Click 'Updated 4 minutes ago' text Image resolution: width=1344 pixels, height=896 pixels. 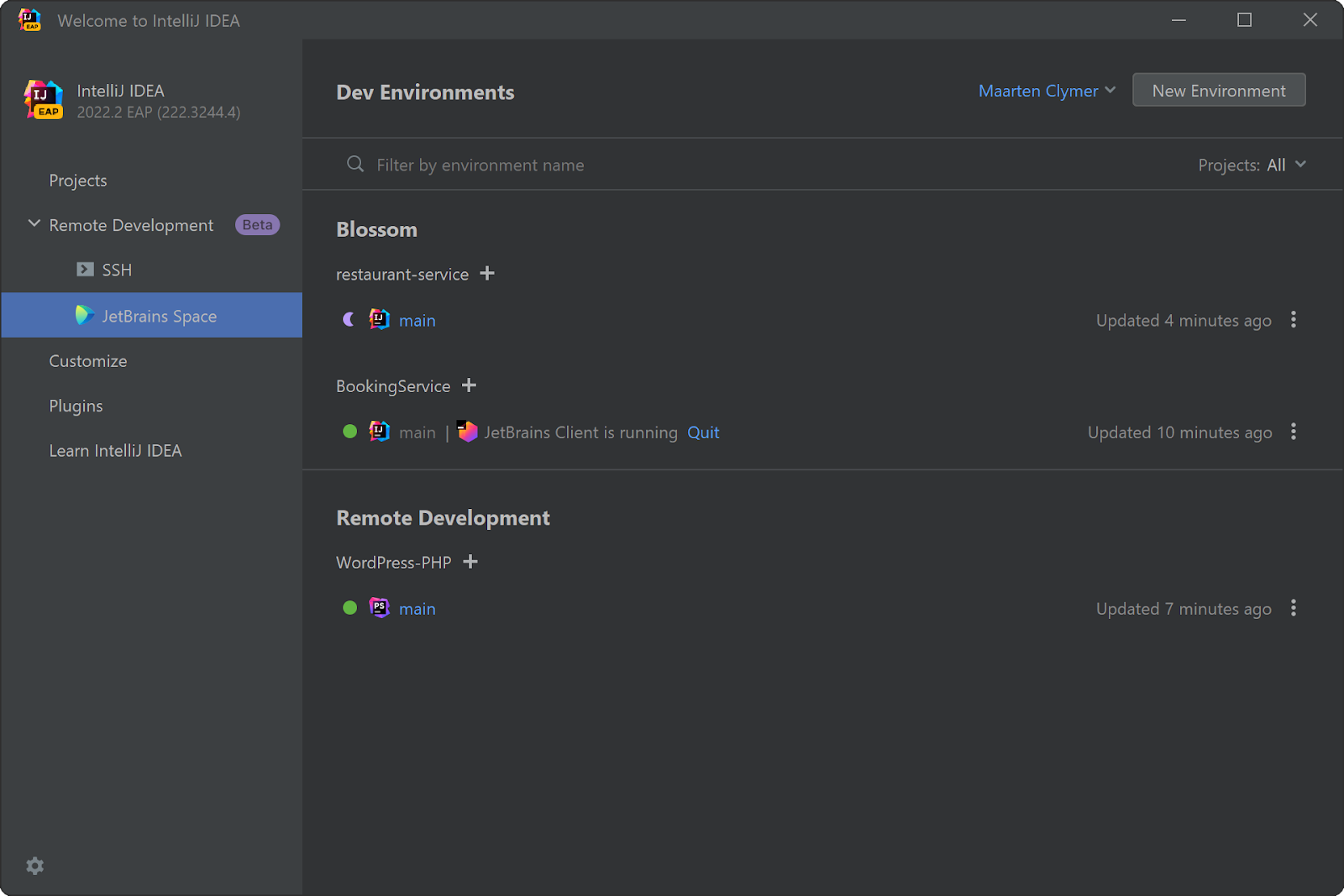click(1184, 321)
